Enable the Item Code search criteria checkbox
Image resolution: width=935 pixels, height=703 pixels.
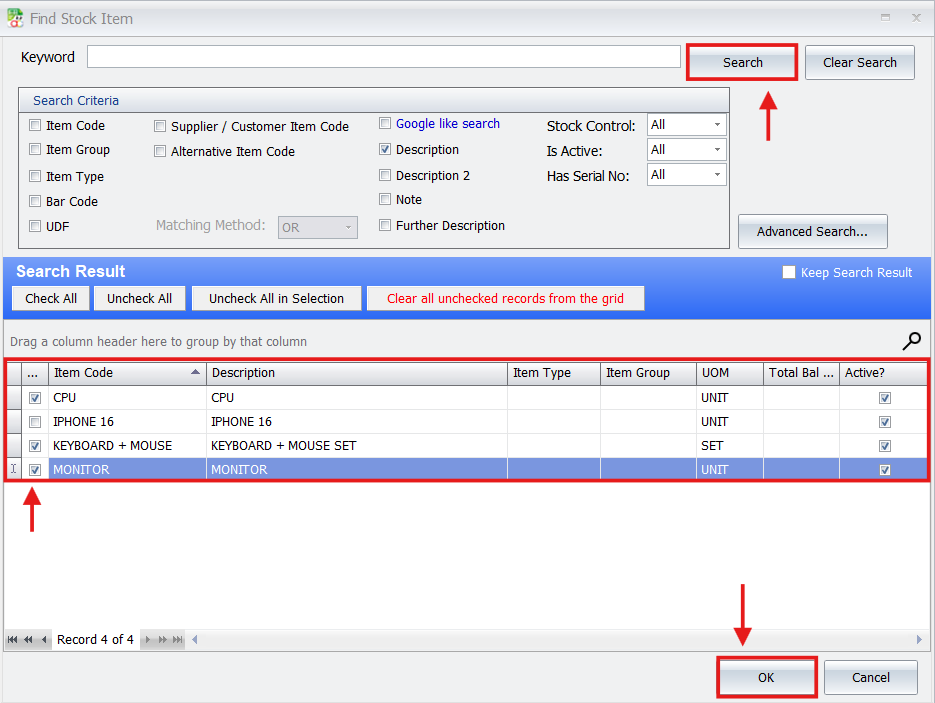36,126
